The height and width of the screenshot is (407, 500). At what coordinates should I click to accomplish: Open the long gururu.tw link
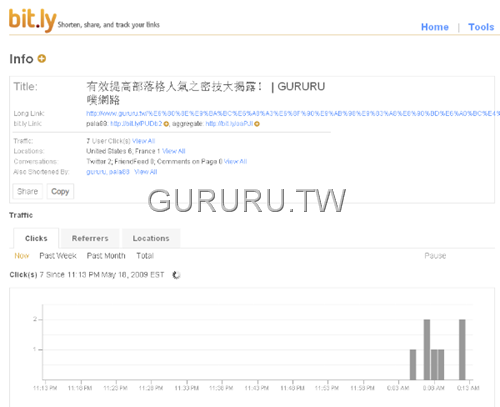[293, 114]
